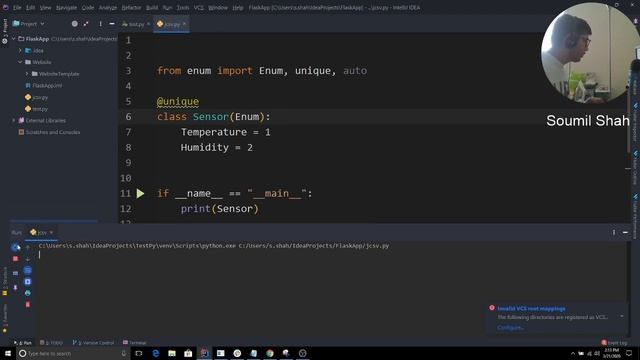
Task: Click the up-arrow icon in the Run toolbar
Action: click(28, 247)
